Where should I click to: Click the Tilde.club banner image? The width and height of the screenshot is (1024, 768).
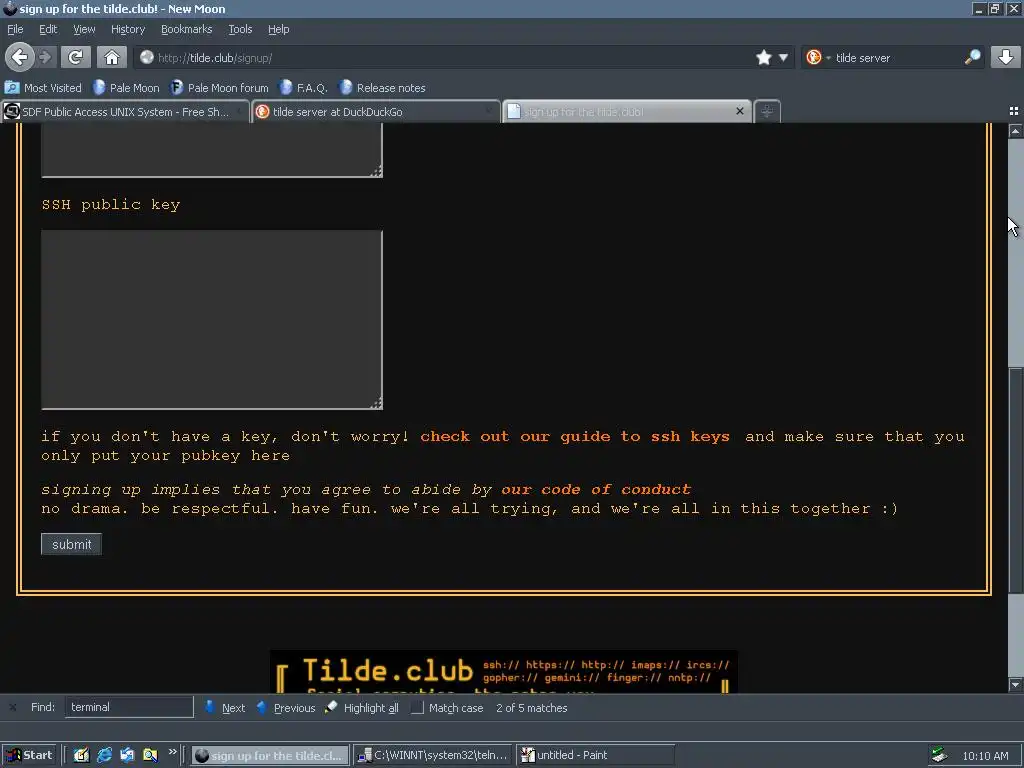[x=504, y=671]
